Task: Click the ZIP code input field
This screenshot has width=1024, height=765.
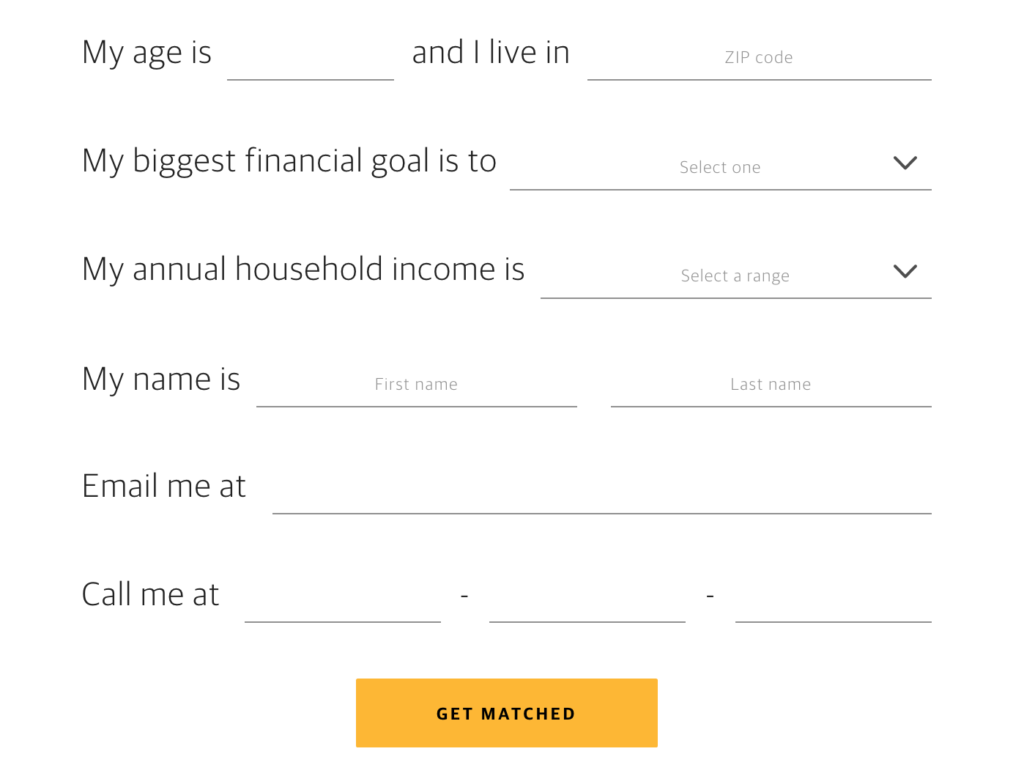Action: (x=760, y=62)
